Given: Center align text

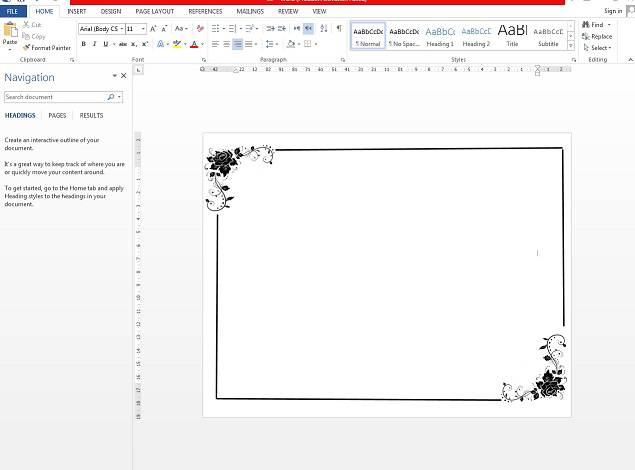Looking at the screenshot, I should click(226, 44).
